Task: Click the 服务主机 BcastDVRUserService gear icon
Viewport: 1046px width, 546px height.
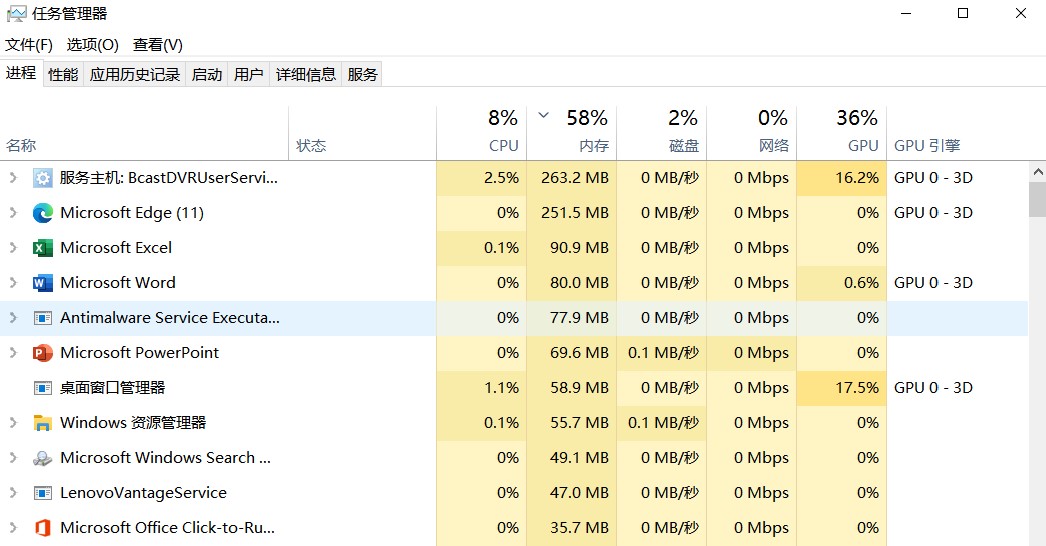Action: click(x=43, y=178)
